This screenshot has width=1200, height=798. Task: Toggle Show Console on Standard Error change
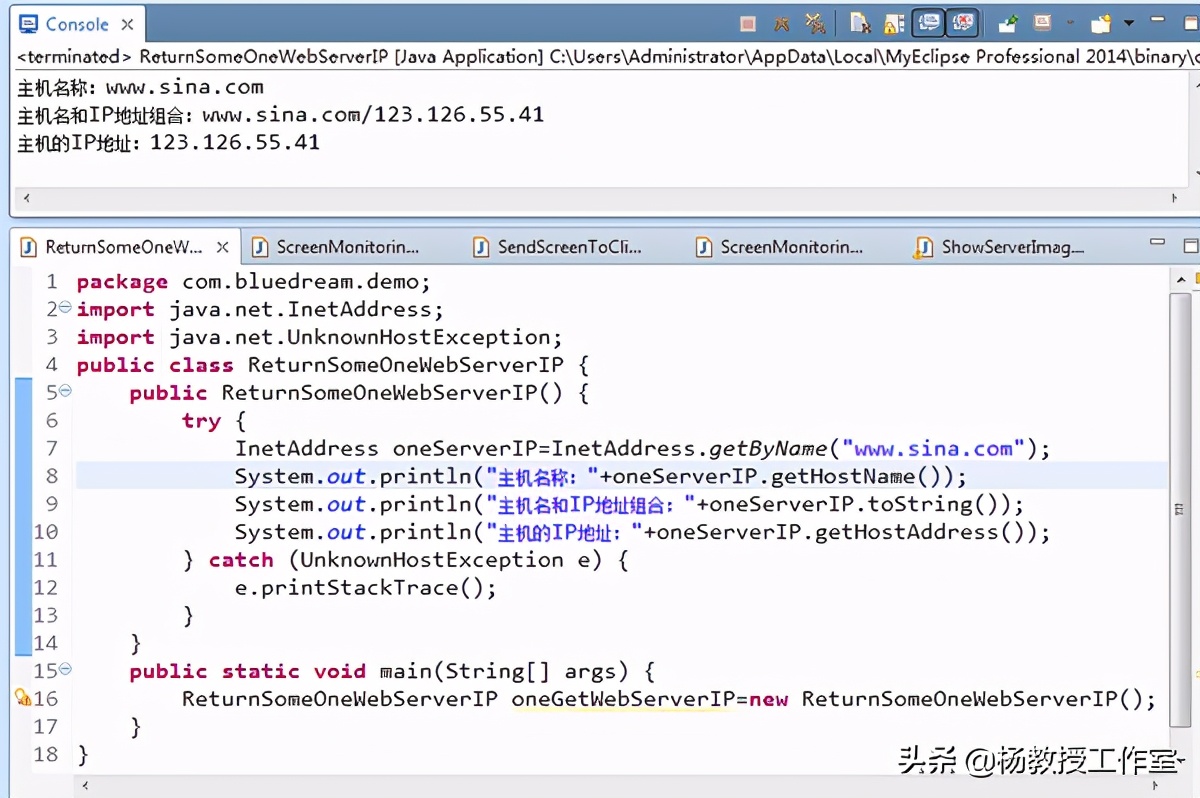pos(963,22)
